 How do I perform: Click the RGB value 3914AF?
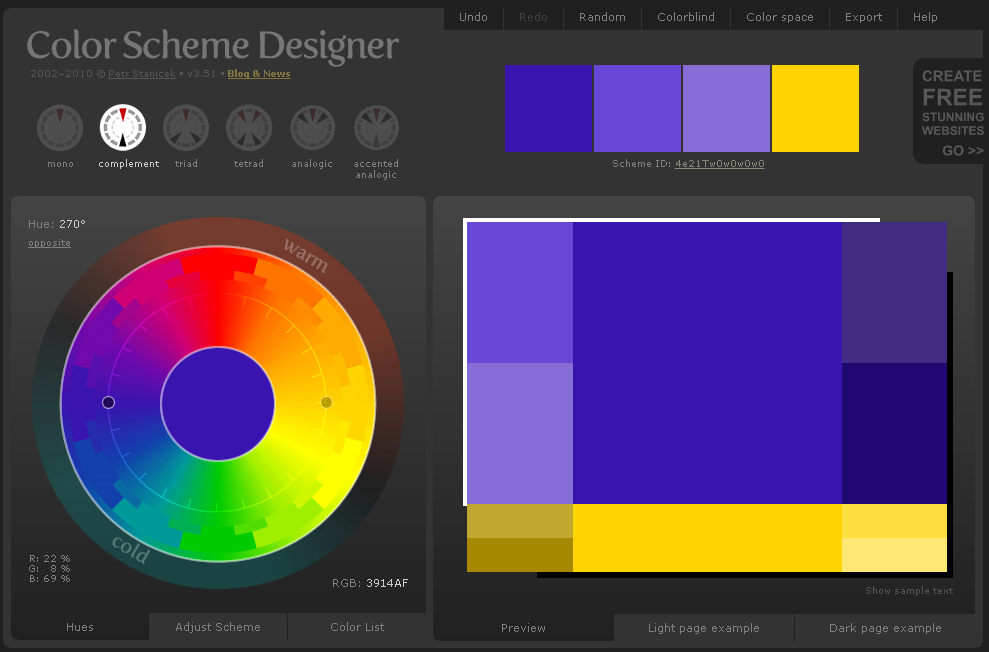coord(387,583)
